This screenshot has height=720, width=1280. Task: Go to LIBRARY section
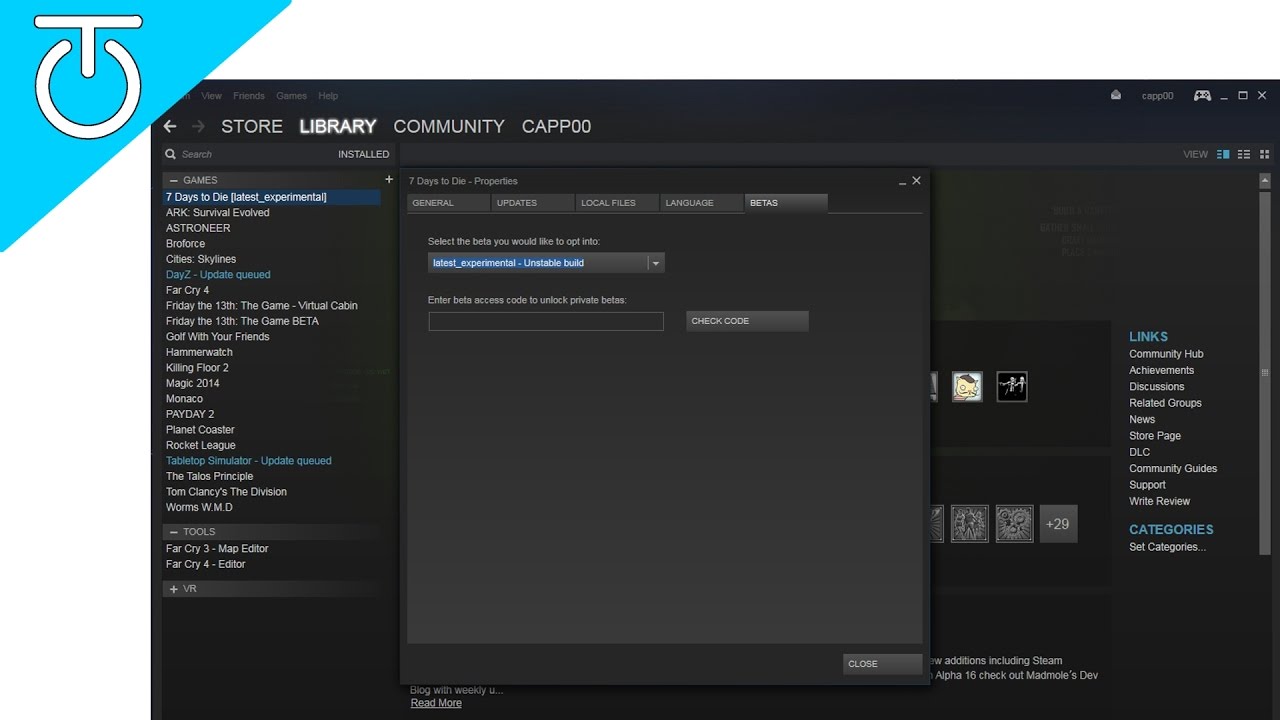point(338,126)
